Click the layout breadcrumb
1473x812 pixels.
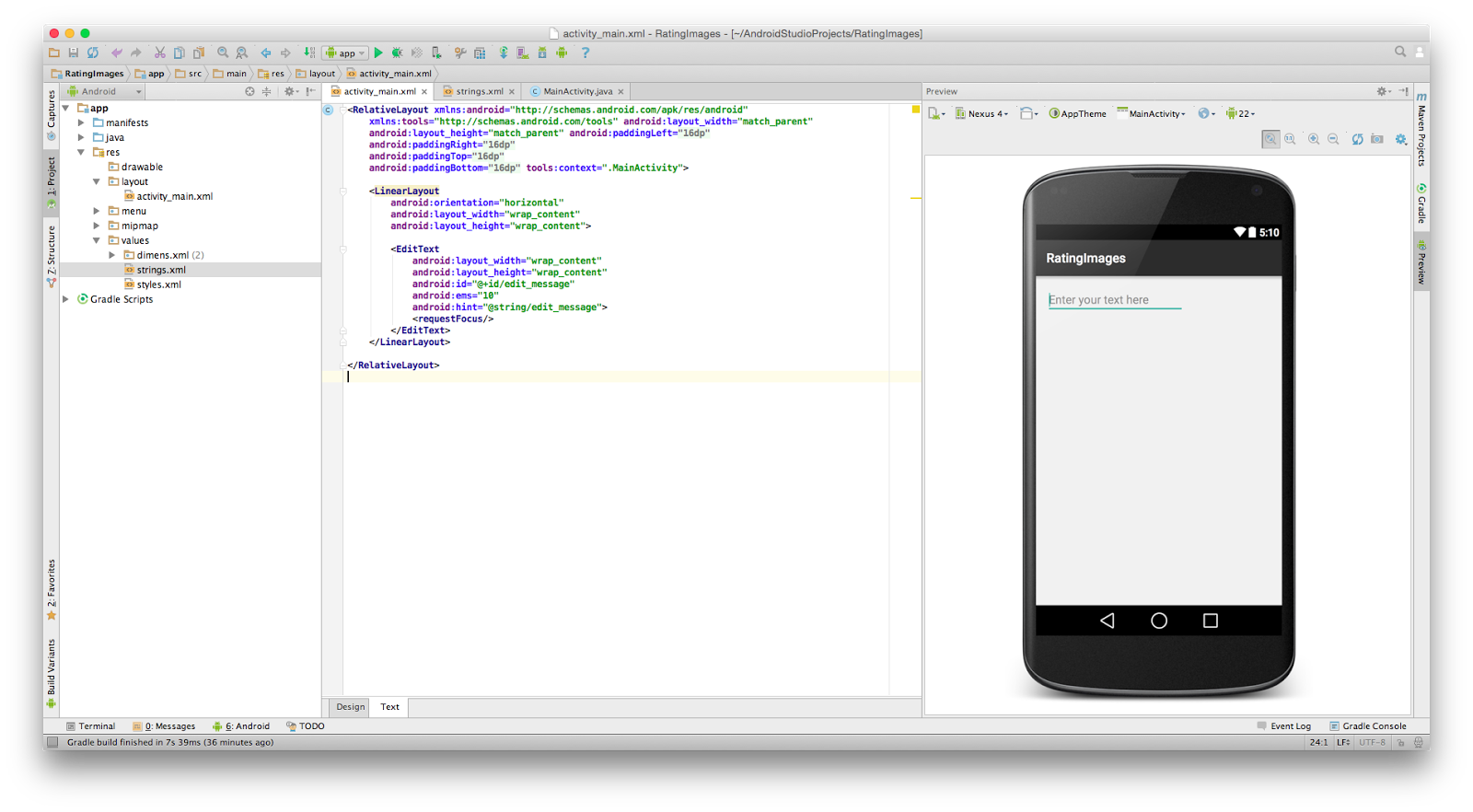(316, 74)
